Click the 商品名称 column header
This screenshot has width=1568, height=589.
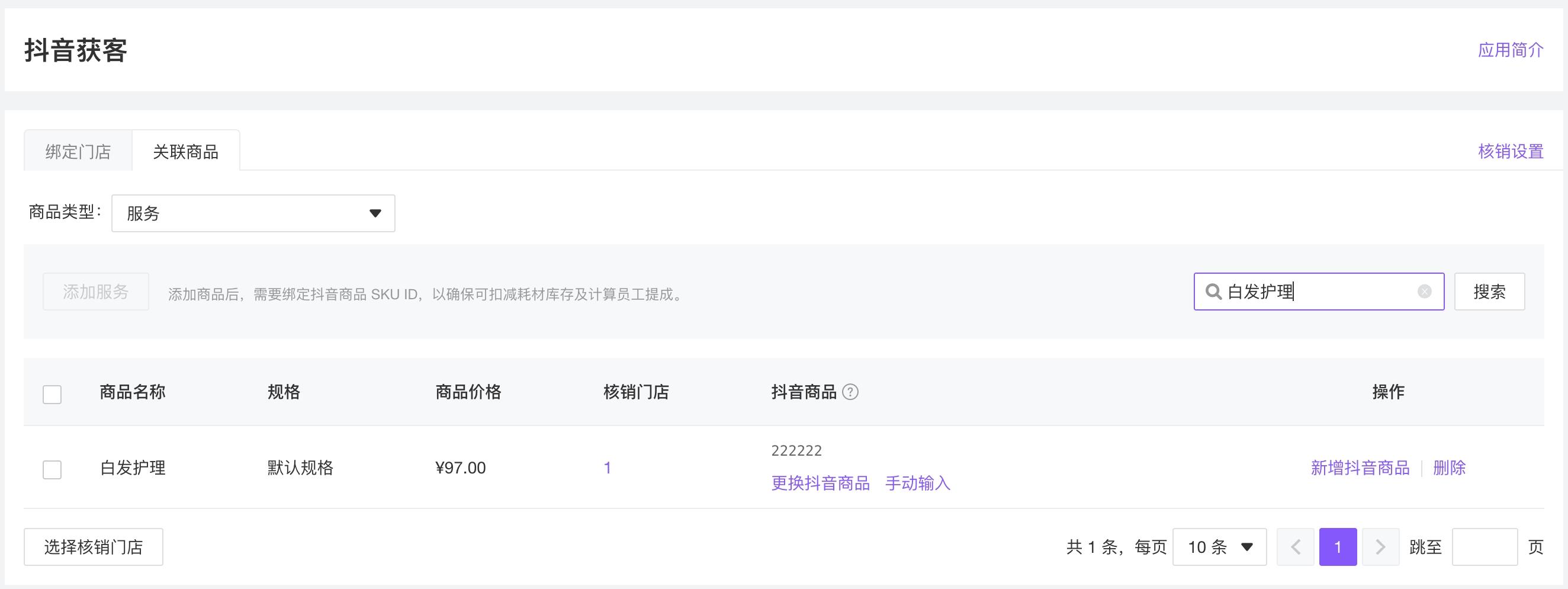point(133,392)
